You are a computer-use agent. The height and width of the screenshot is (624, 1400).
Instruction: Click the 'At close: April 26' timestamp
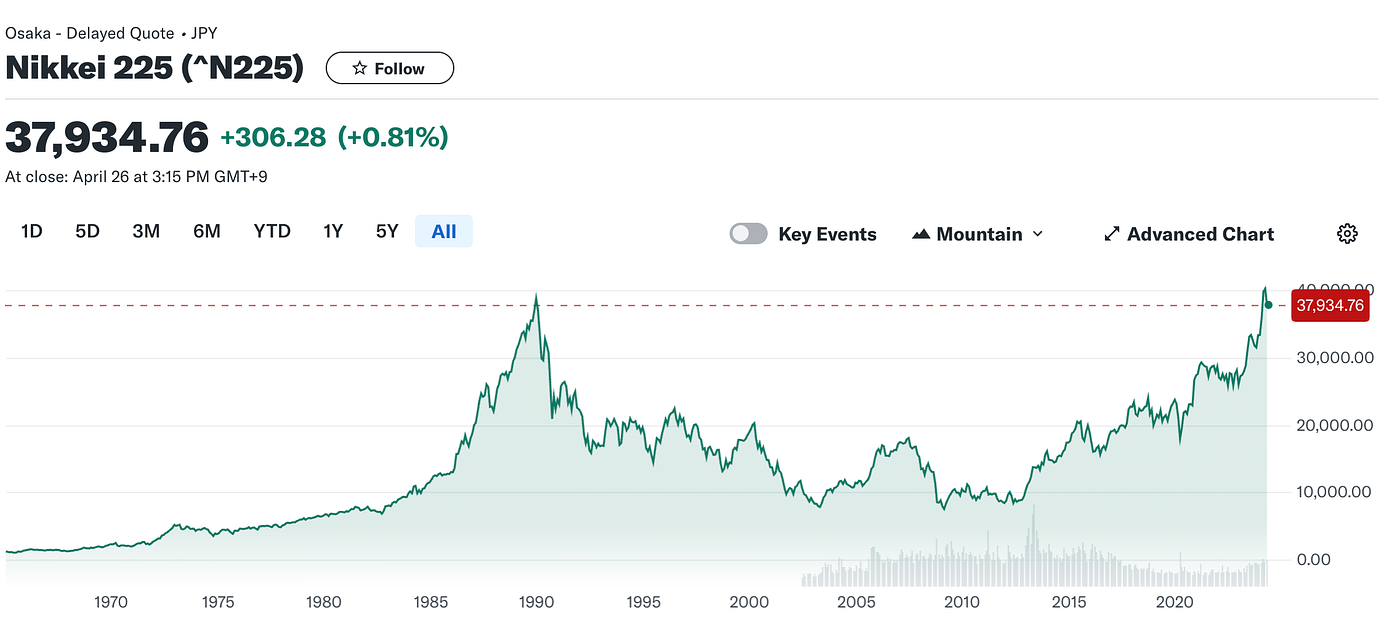(136, 177)
